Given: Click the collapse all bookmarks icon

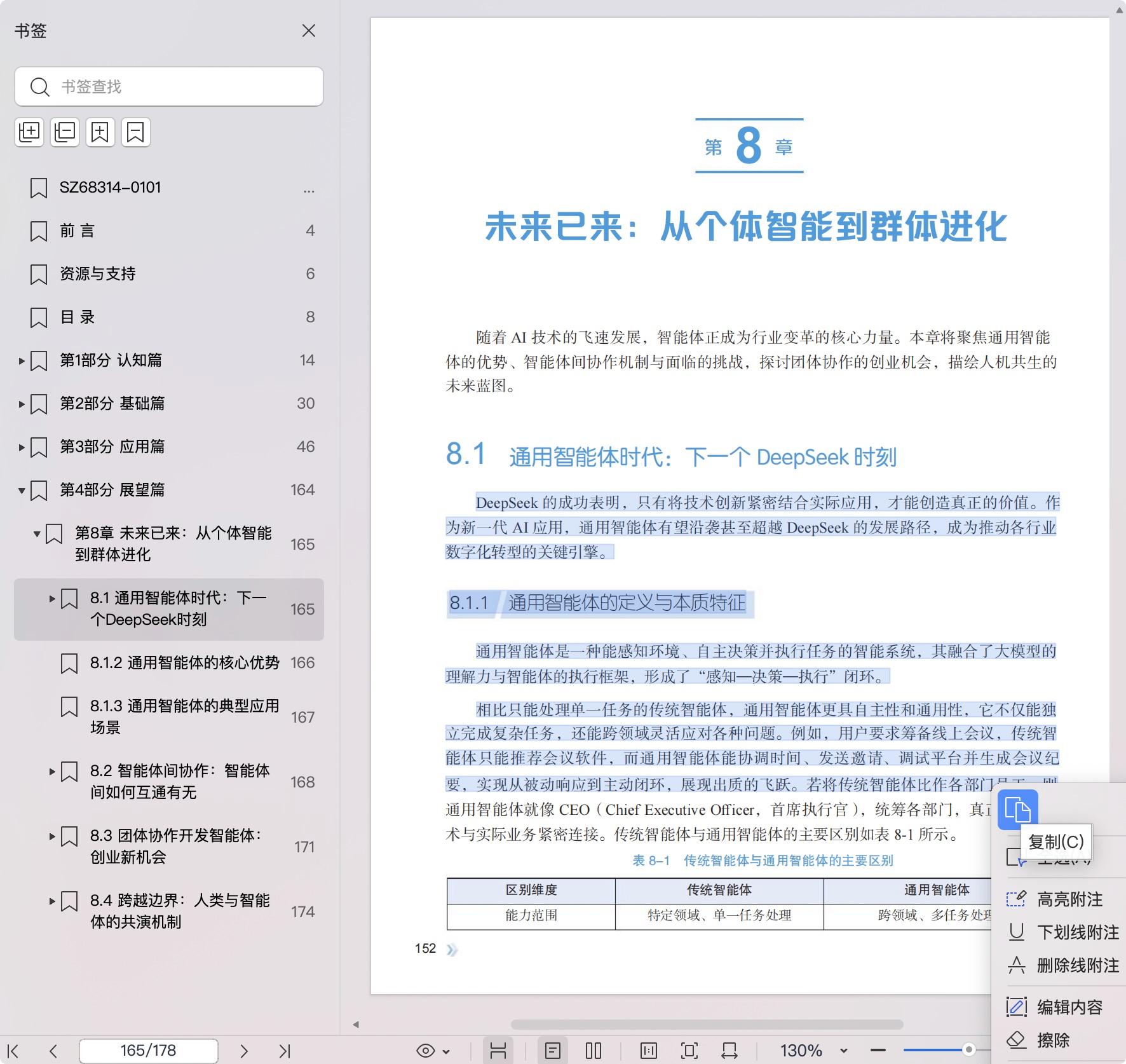Looking at the screenshot, I should click(x=65, y=132).
